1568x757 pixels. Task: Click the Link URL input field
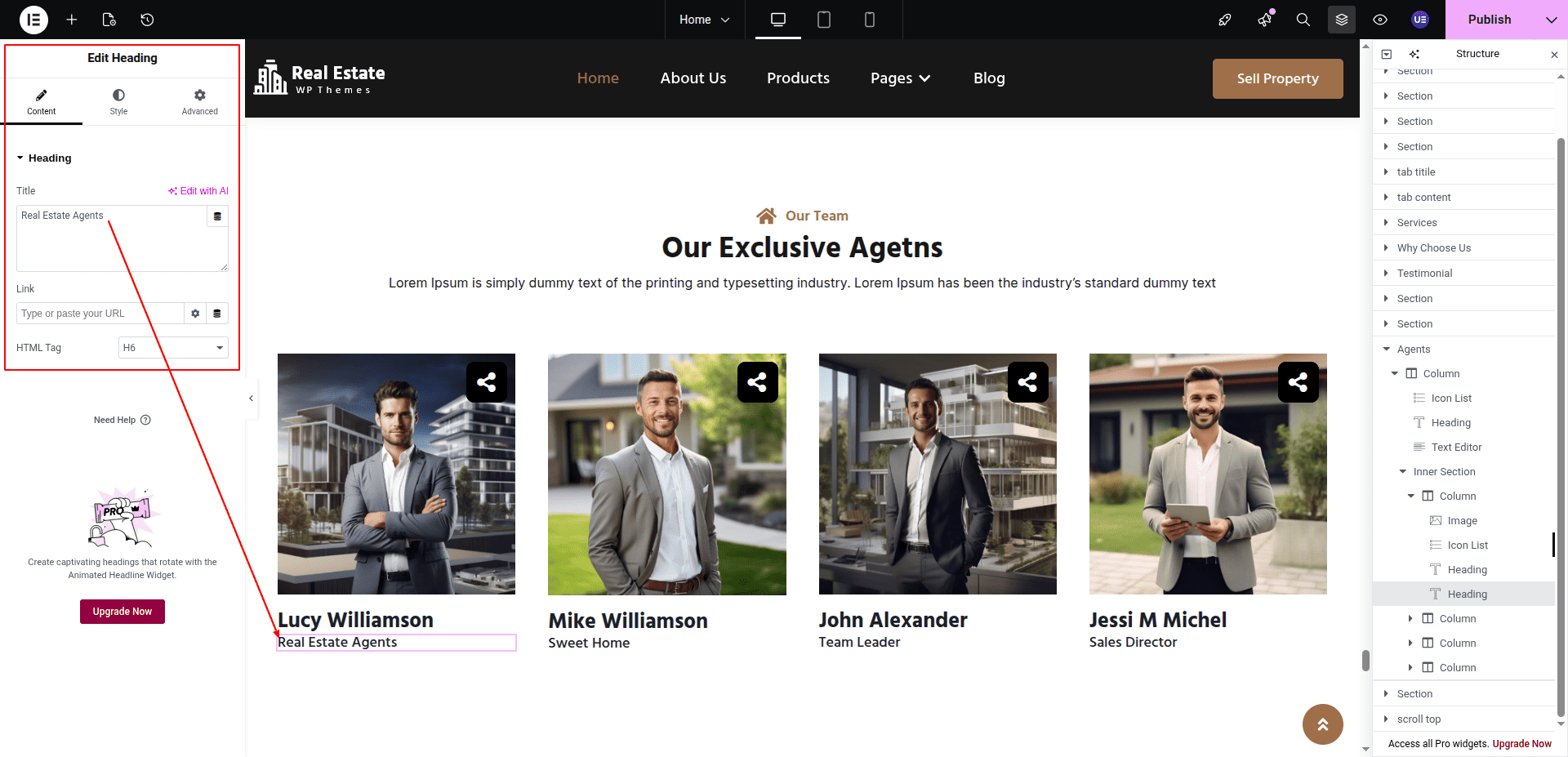[100, 314]
